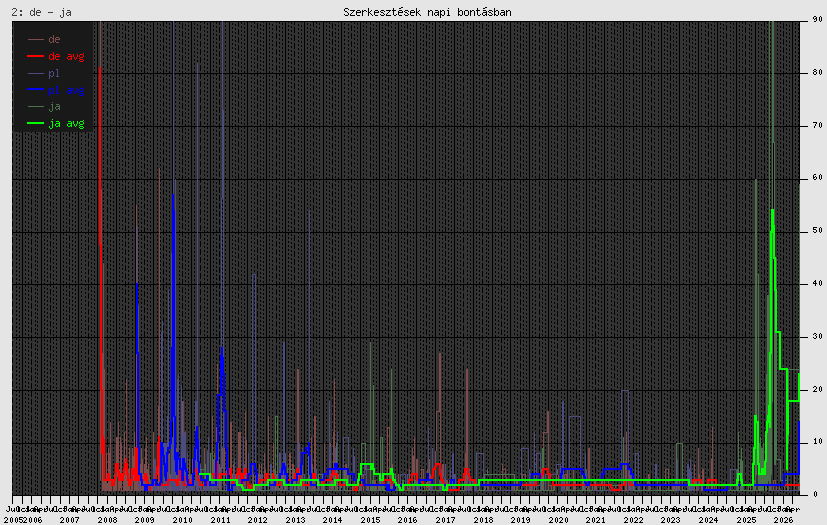Select the 'de avg' legend entry
Viewport: 827px width, 525px height.
[66, 56]
